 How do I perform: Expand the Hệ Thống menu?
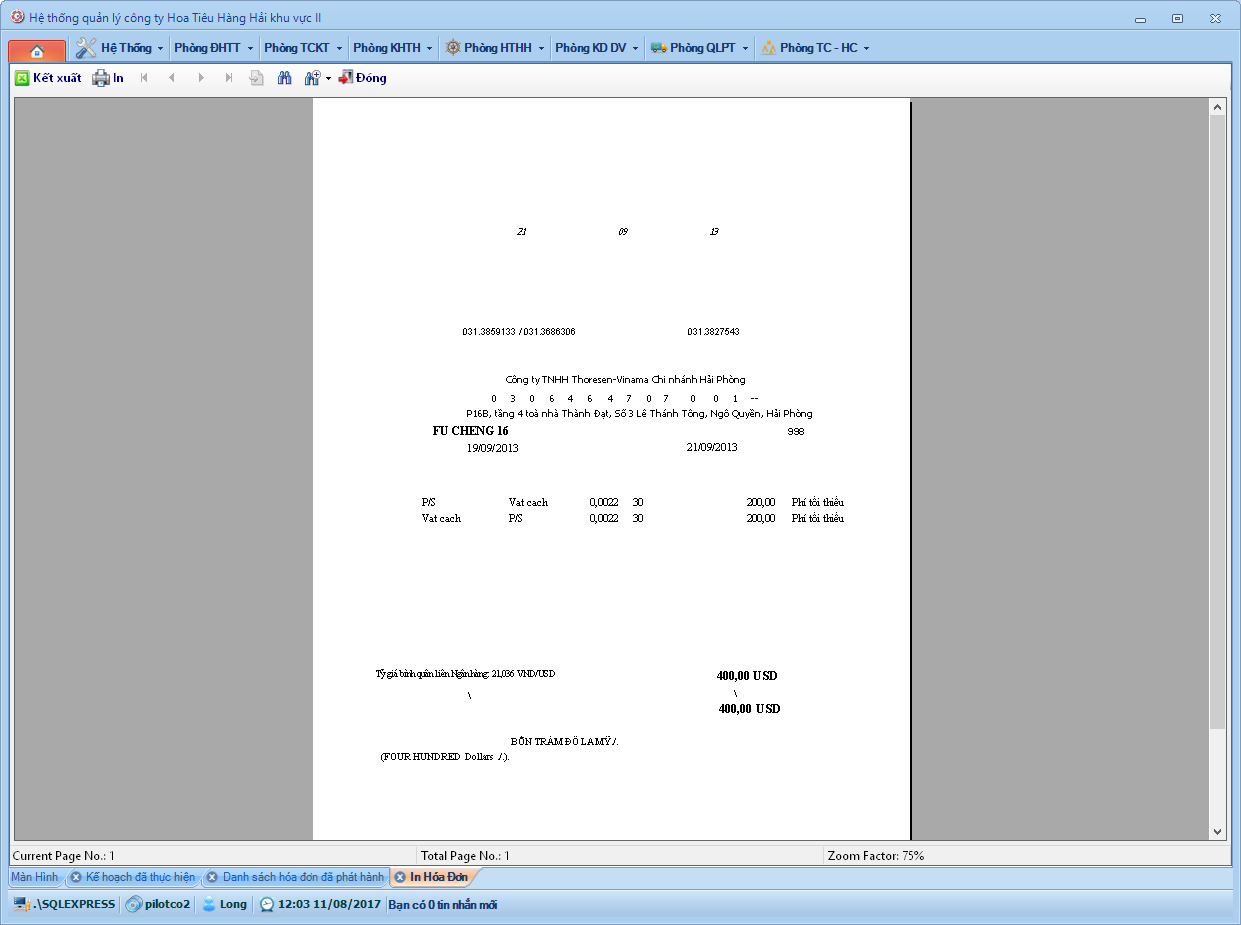120,48
